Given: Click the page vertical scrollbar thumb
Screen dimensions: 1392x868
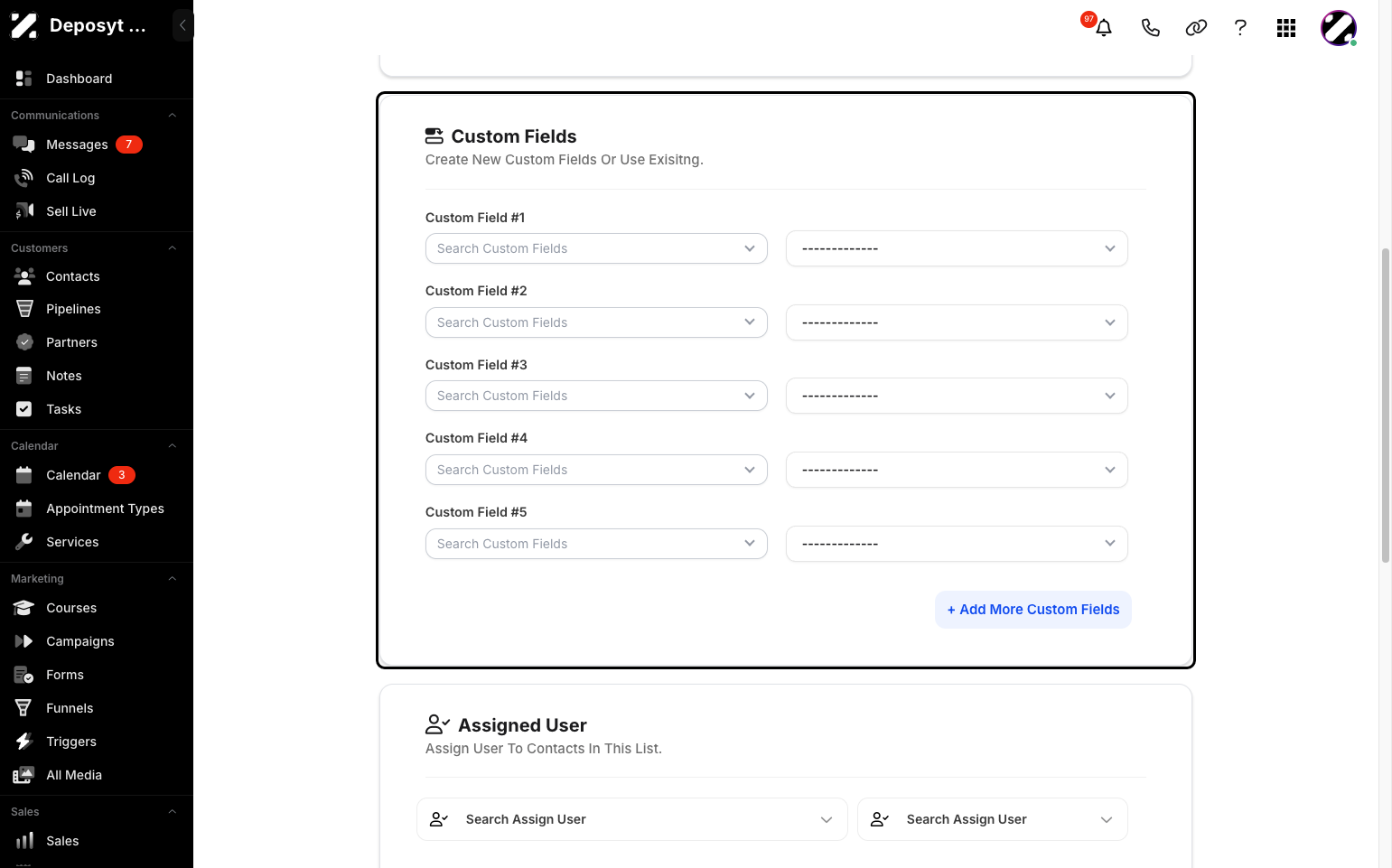Looking at the screenshot, I should click(1385, 405).
